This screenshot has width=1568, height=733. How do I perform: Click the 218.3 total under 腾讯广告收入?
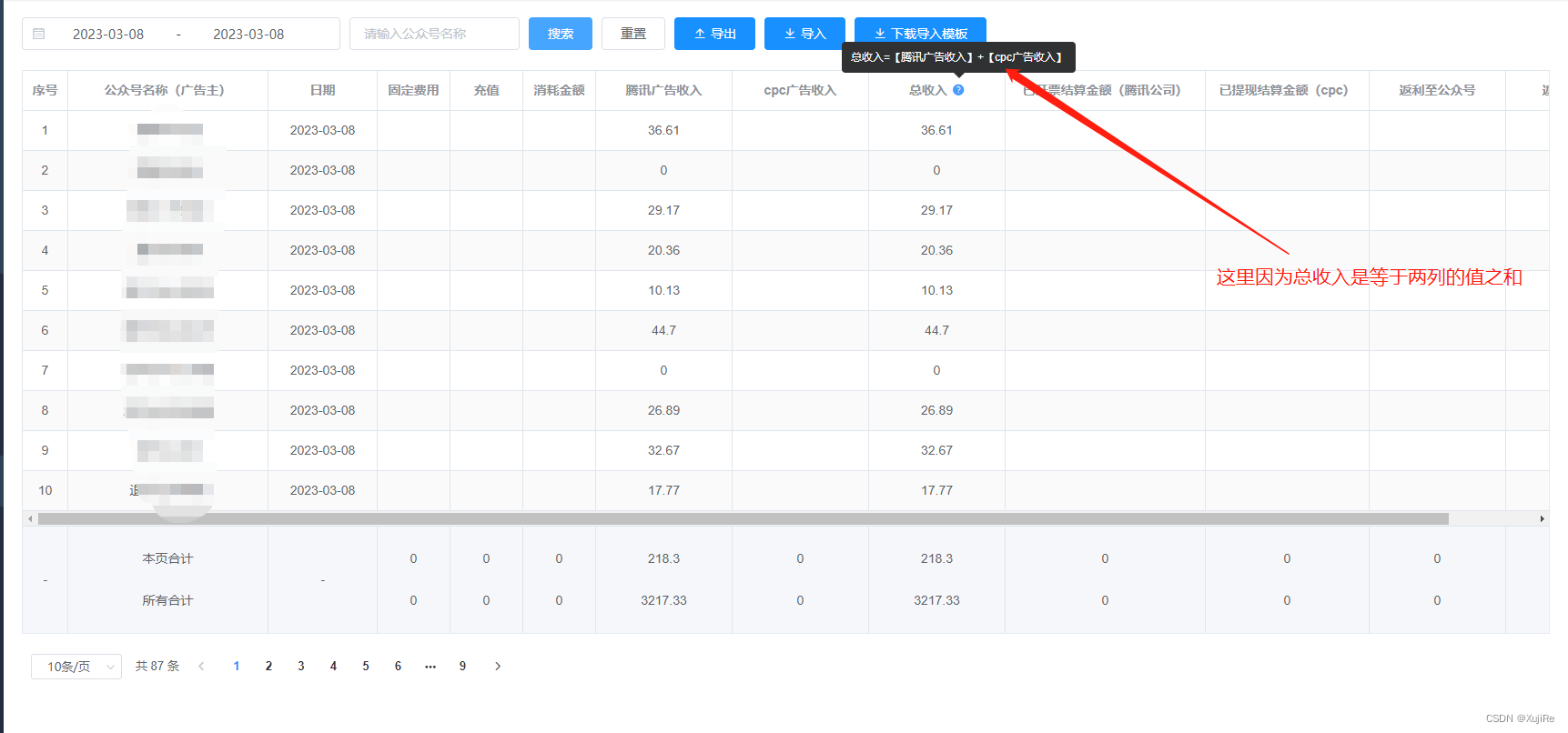click(663, 558)
